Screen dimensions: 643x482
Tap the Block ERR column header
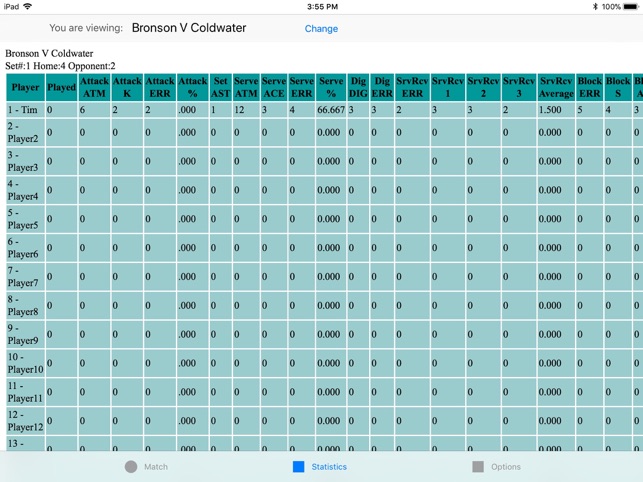[590, 87]
